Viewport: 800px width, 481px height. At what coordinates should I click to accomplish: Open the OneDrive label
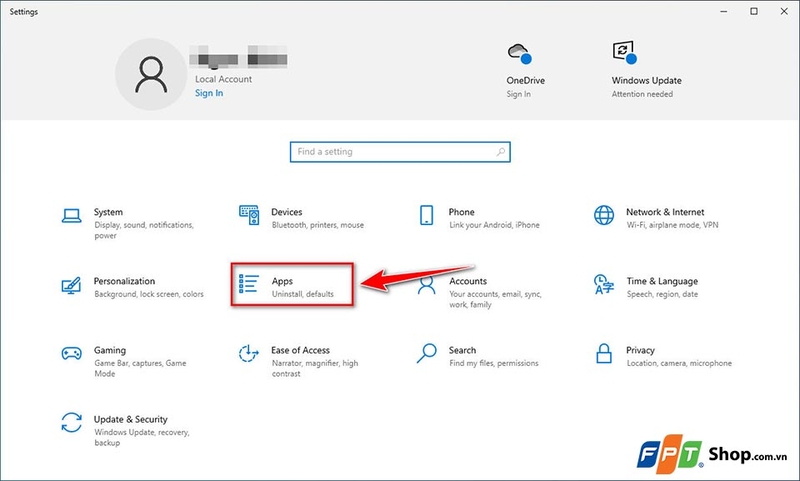click(x=526, y=80)
